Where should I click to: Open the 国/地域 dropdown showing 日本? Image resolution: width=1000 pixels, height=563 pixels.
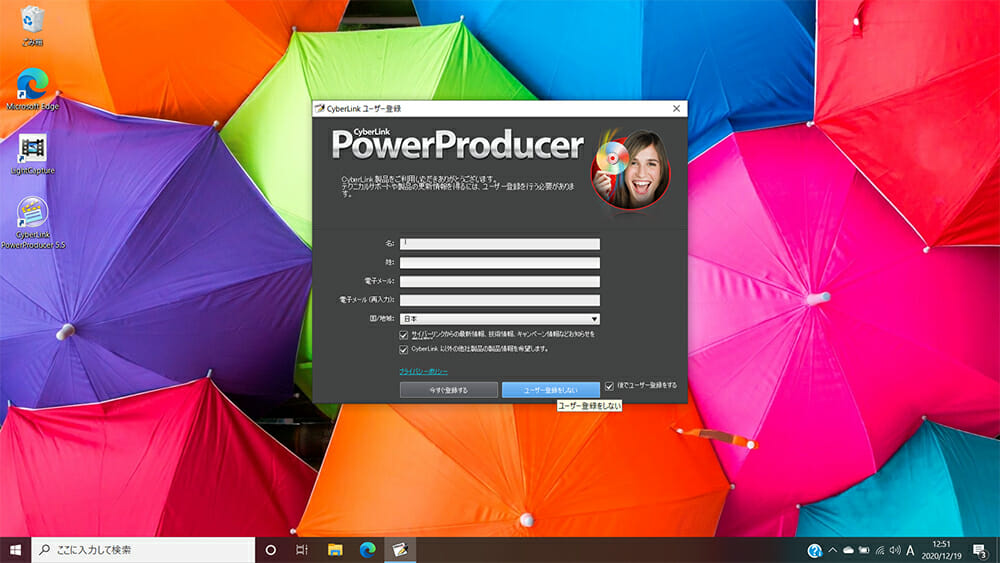(499, 318)
